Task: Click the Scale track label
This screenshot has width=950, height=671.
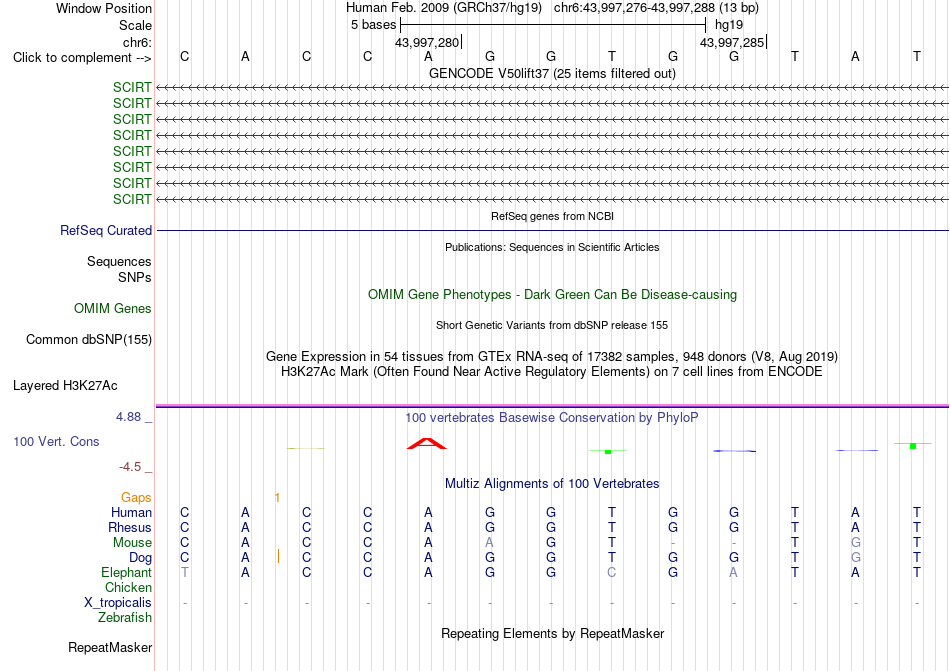Action: 135,25
